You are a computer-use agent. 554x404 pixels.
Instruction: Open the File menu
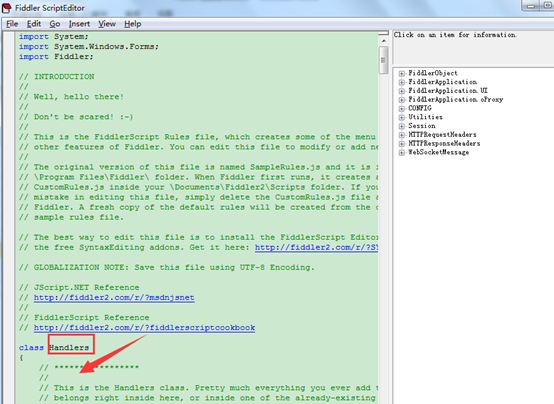(12, 24)
